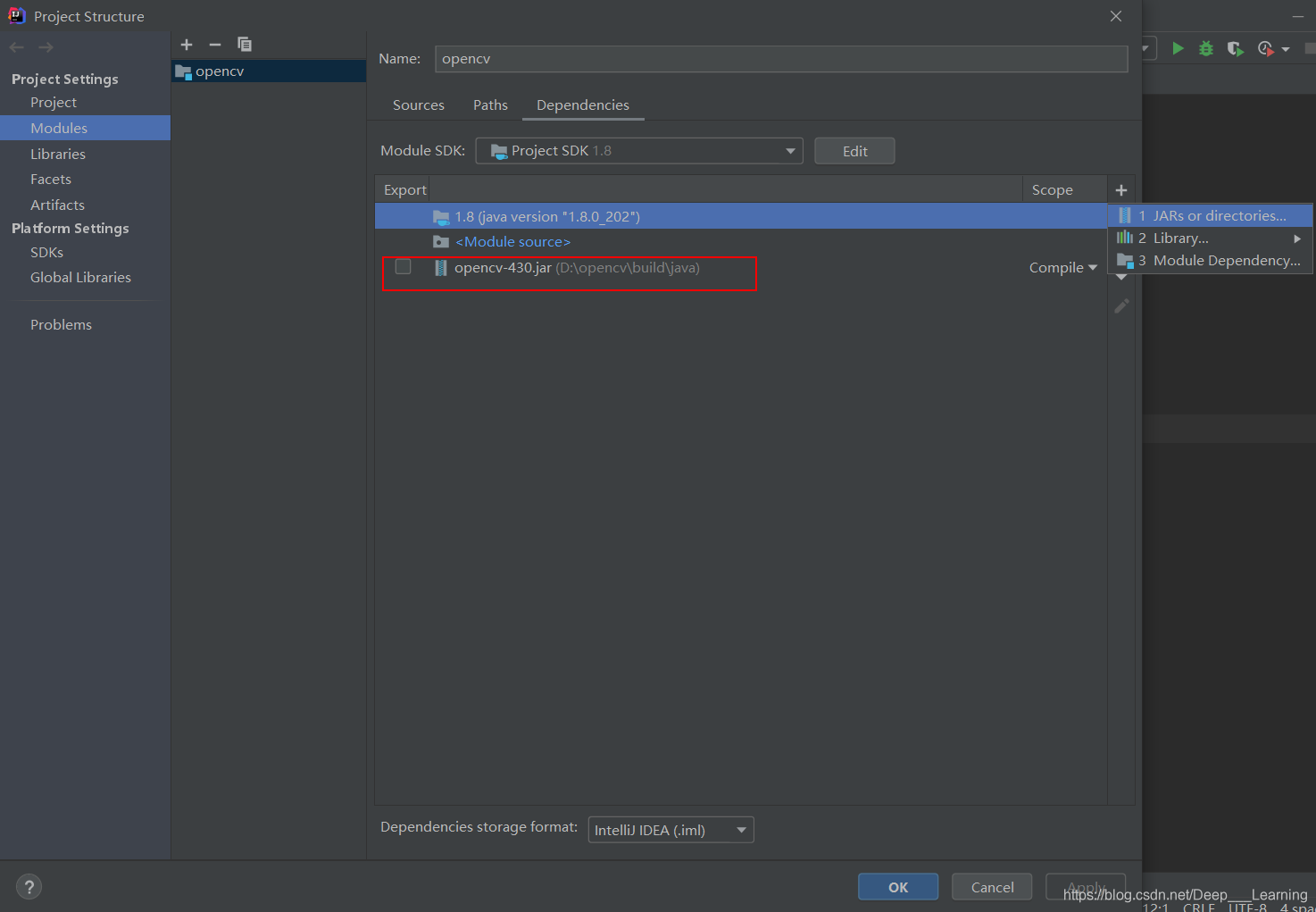Click the add module plus icon
This screenshot has height=912, width=1316.
click(187, 45)
